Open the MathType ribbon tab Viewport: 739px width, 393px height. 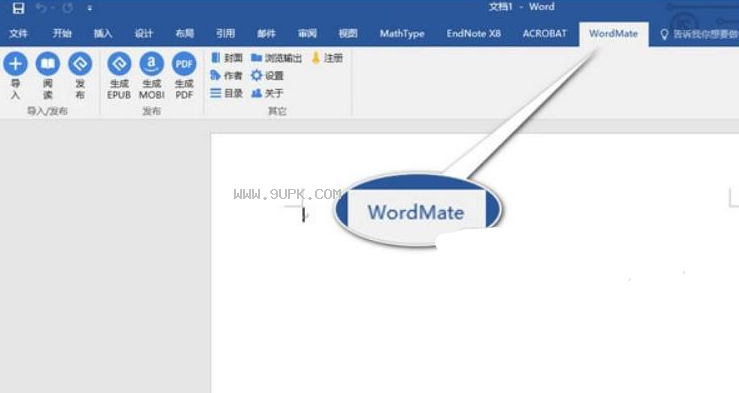point(402,33)
